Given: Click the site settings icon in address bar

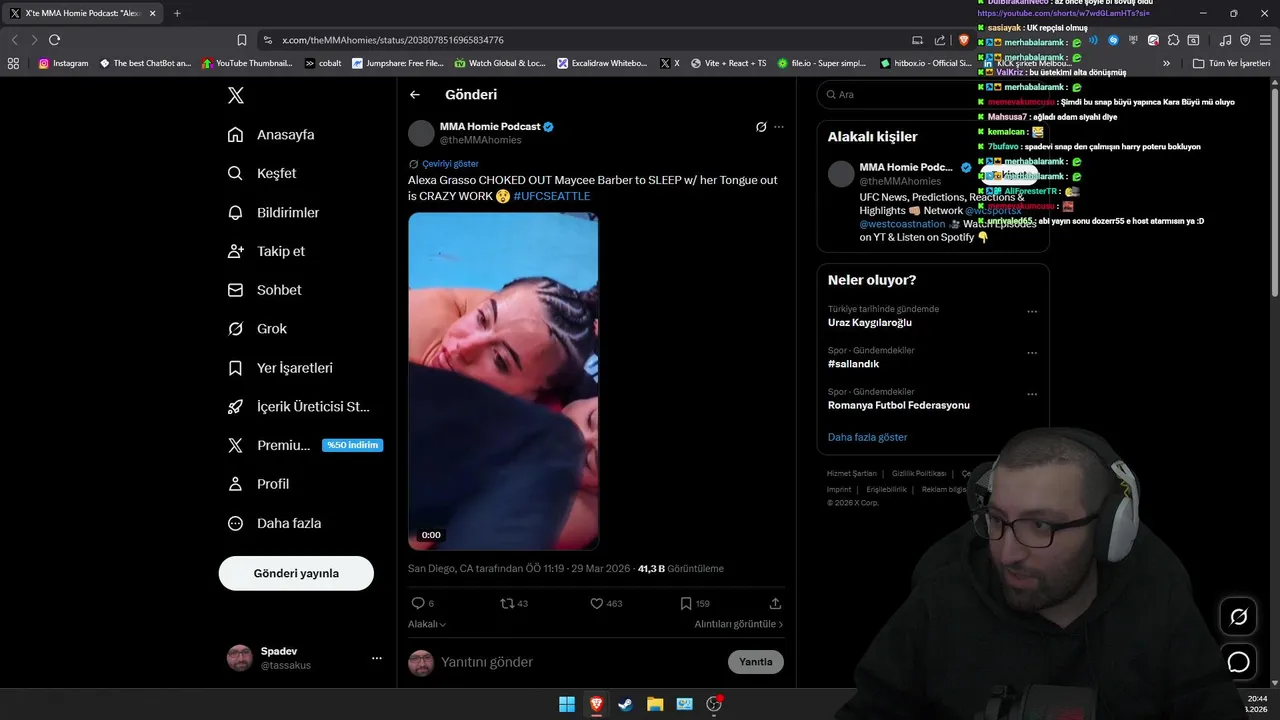Looking at the screenshot, I should tap(267, 40).
